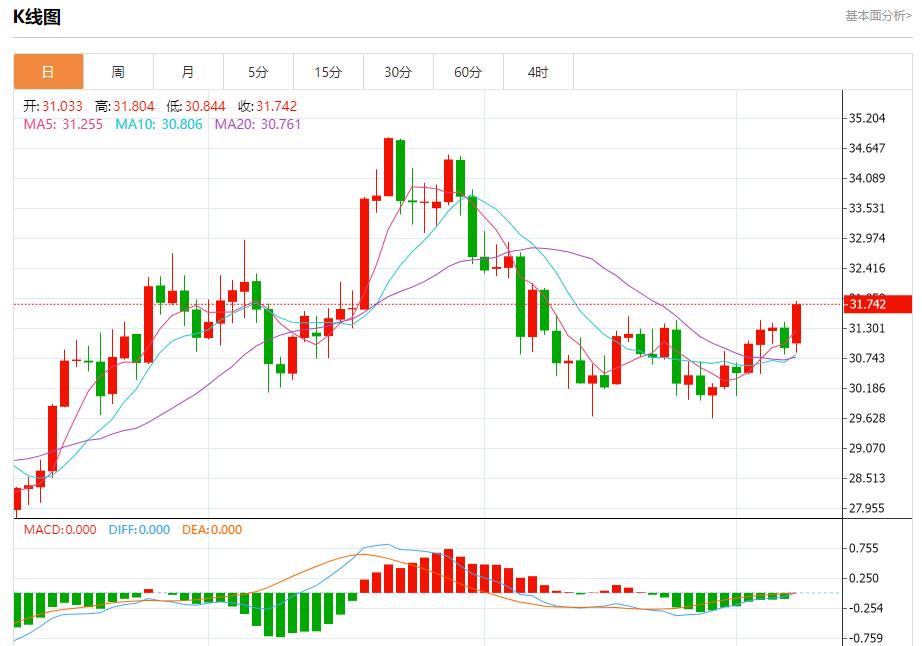Open the 5分 interval tab
This screenshot has width=922, height=646.
(x=258, y=72)
